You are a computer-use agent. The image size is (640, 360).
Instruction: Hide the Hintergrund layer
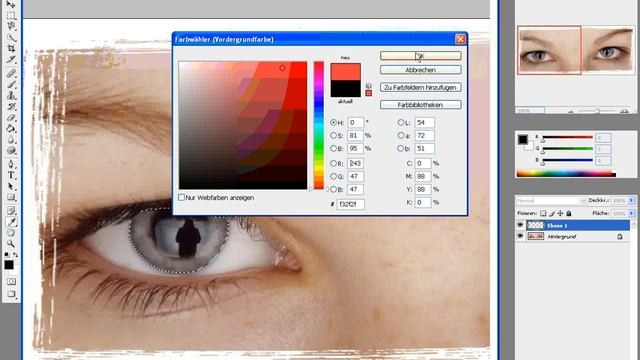tap(520, 236)
